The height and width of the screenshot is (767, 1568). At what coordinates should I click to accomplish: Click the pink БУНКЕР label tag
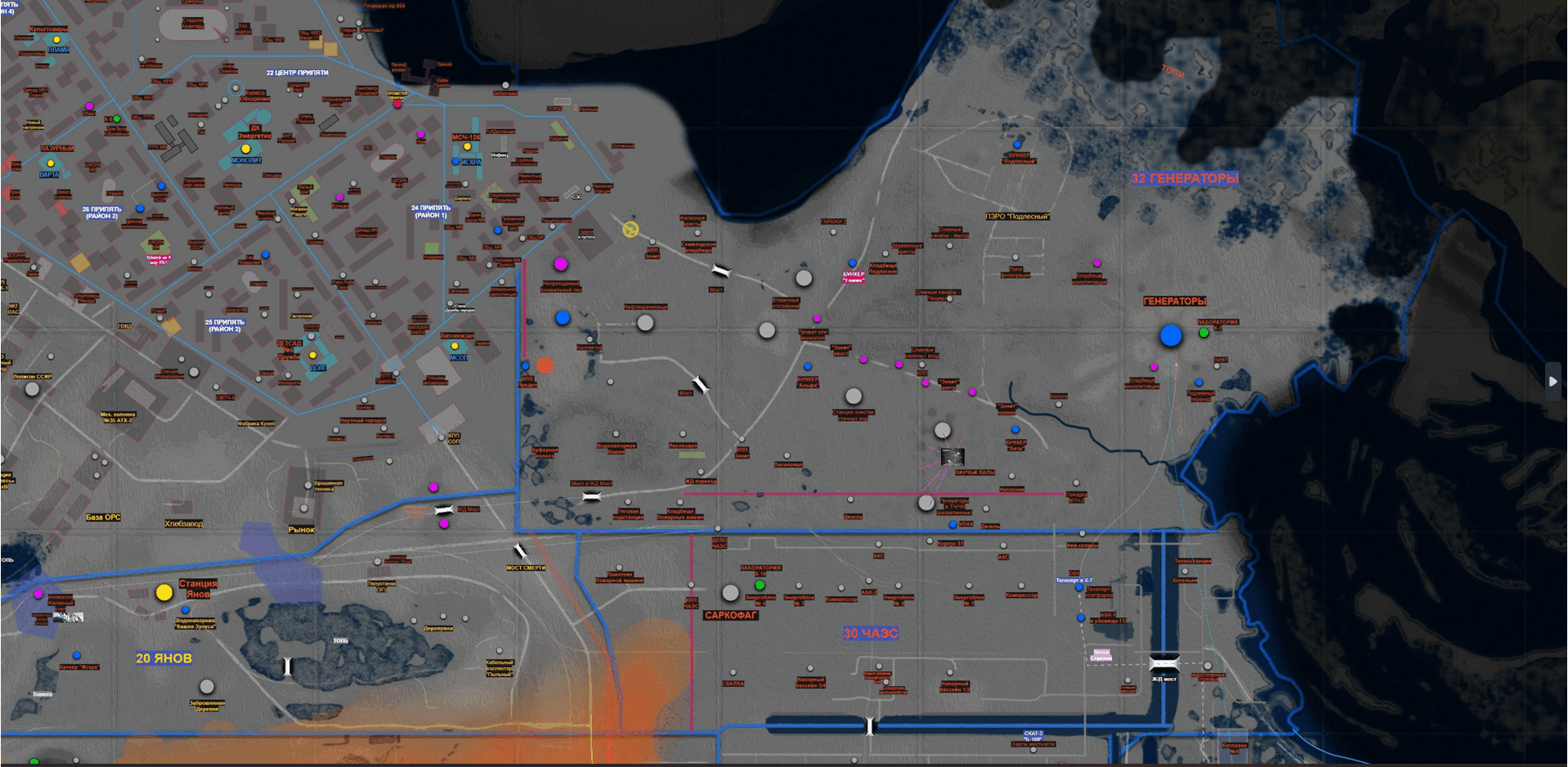853,277
